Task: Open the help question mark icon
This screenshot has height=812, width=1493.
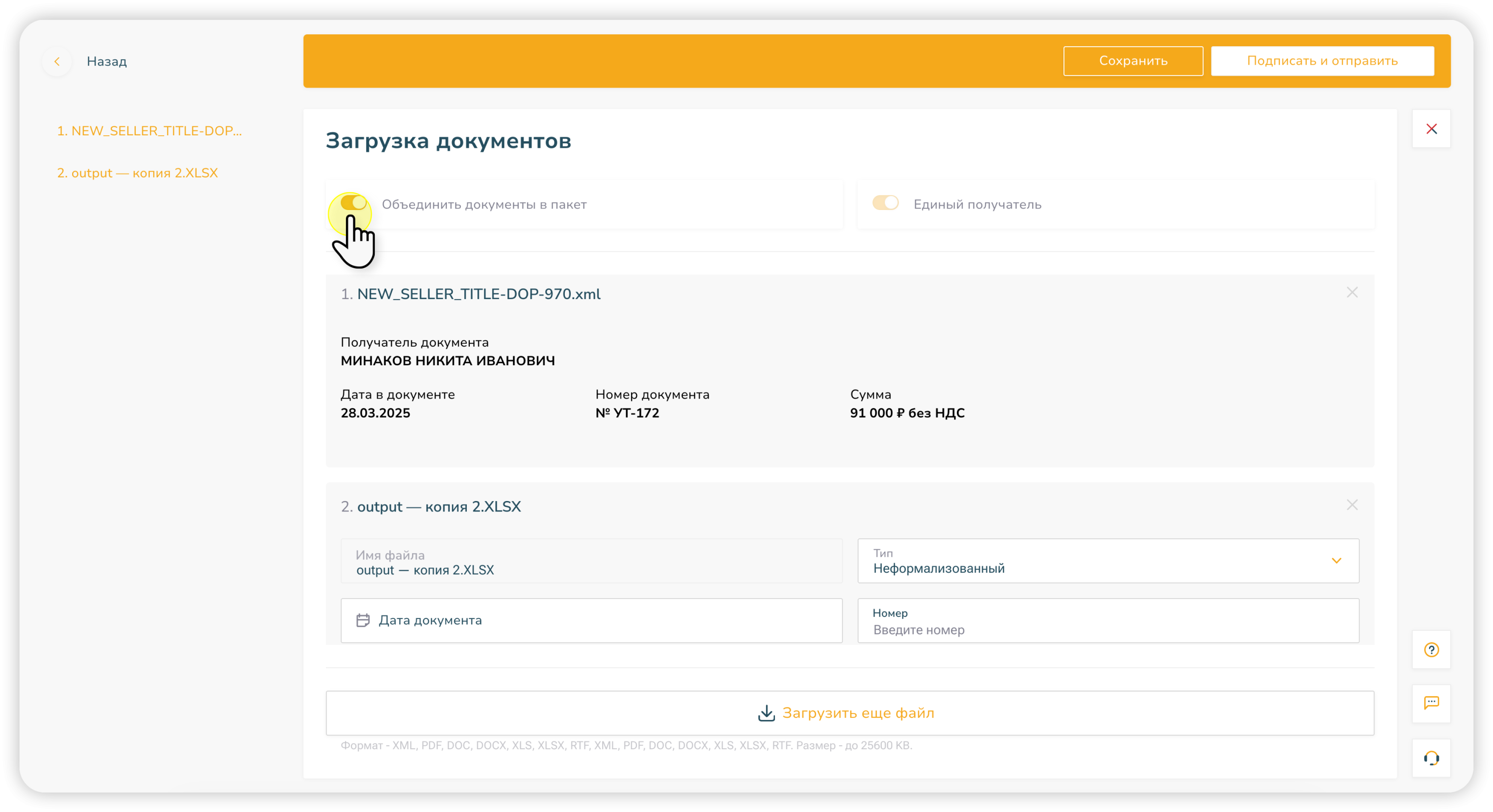Action: [x=1431, y=650]
